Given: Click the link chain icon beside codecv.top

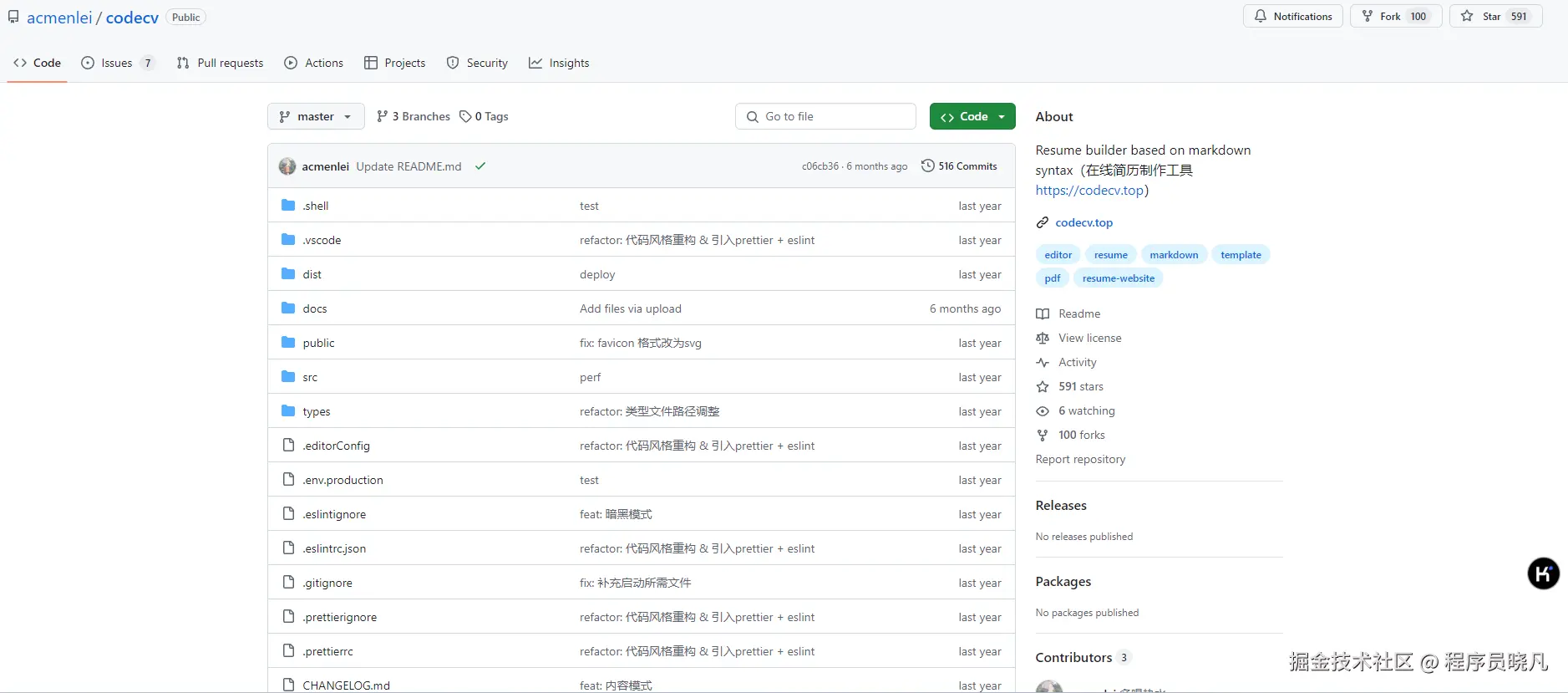Looking at the screenshot, I should [1043, 222].
